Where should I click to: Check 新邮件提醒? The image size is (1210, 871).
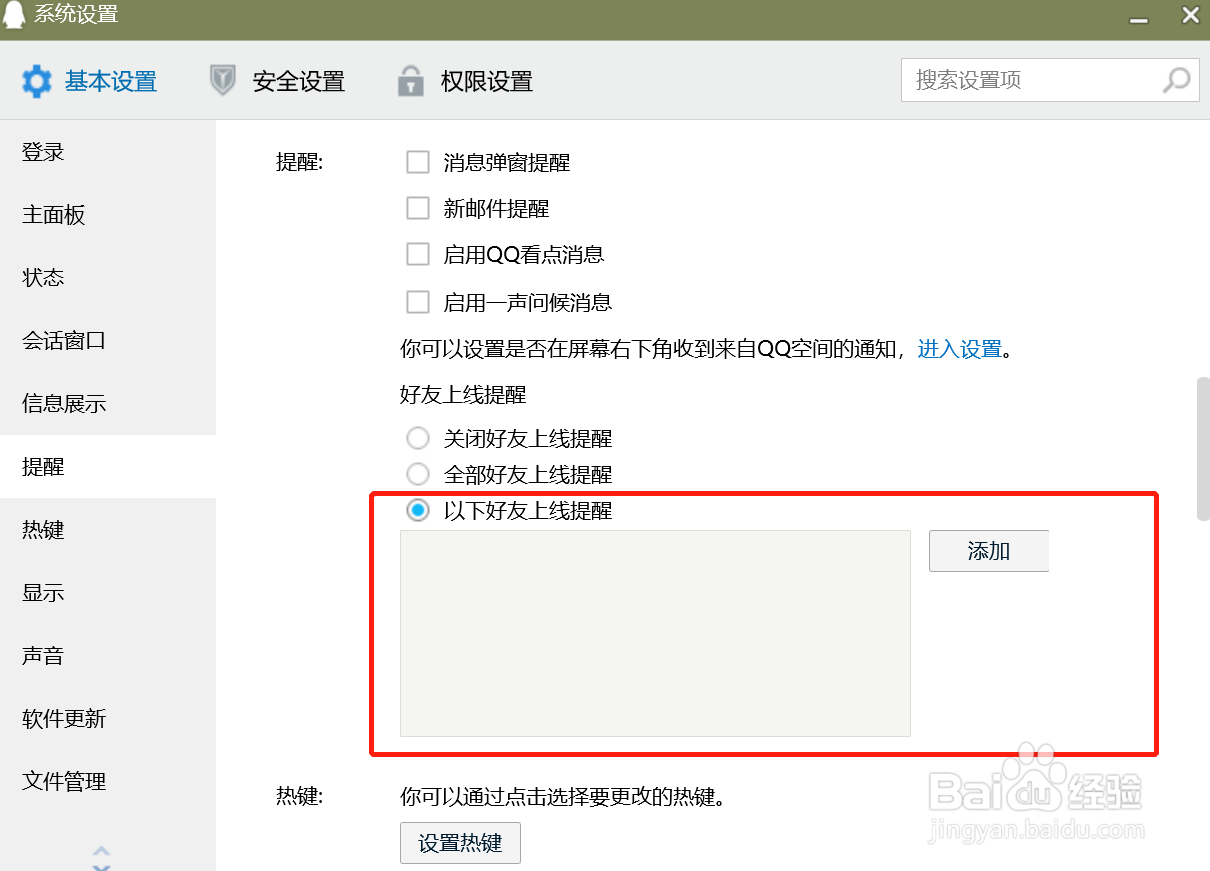click(417, 208)
